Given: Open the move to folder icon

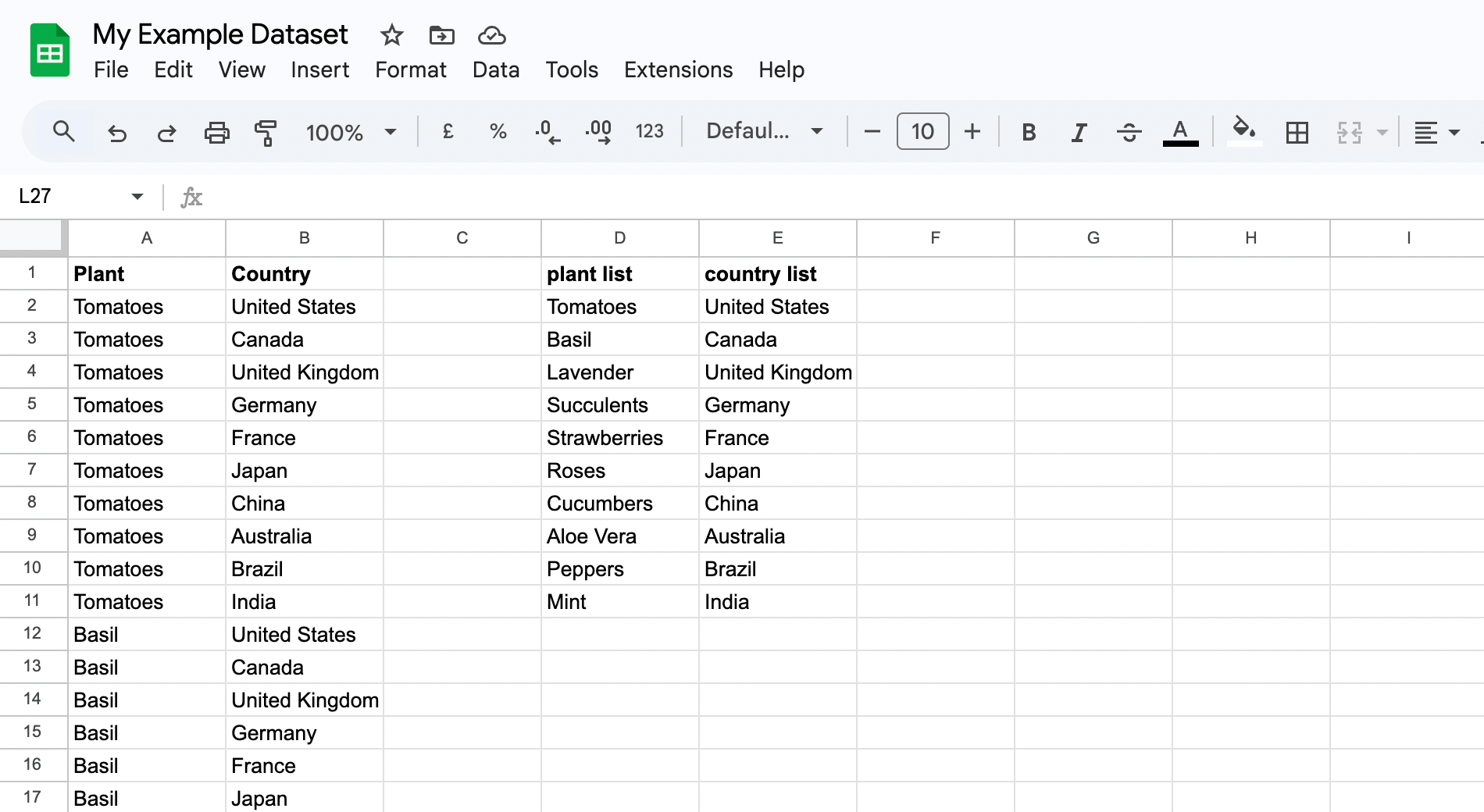Looking at the screenshot, I should point(441,35).
